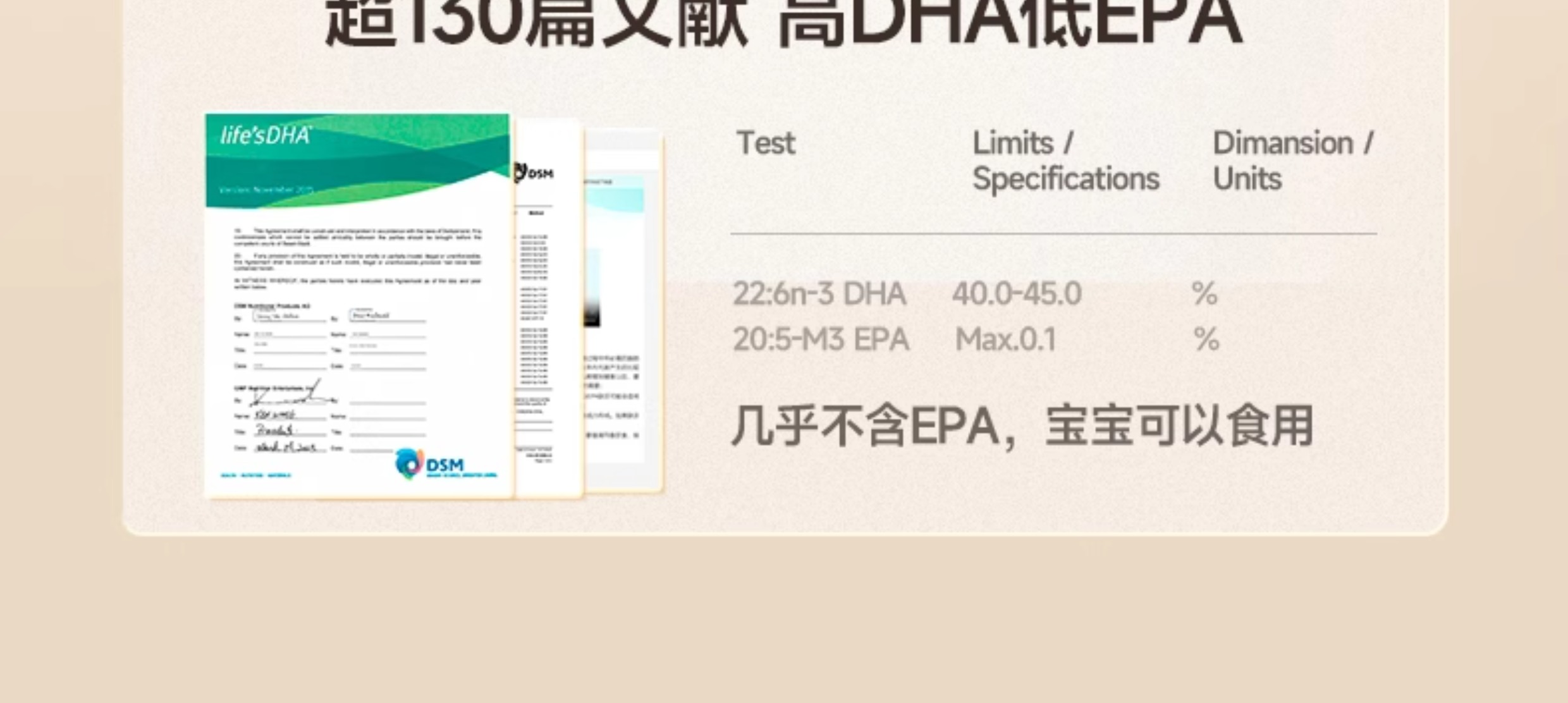The width and height of the screenshot is (1568, 703).
Task: Click the black gradient block in the third document
Action: click(592, 312)
